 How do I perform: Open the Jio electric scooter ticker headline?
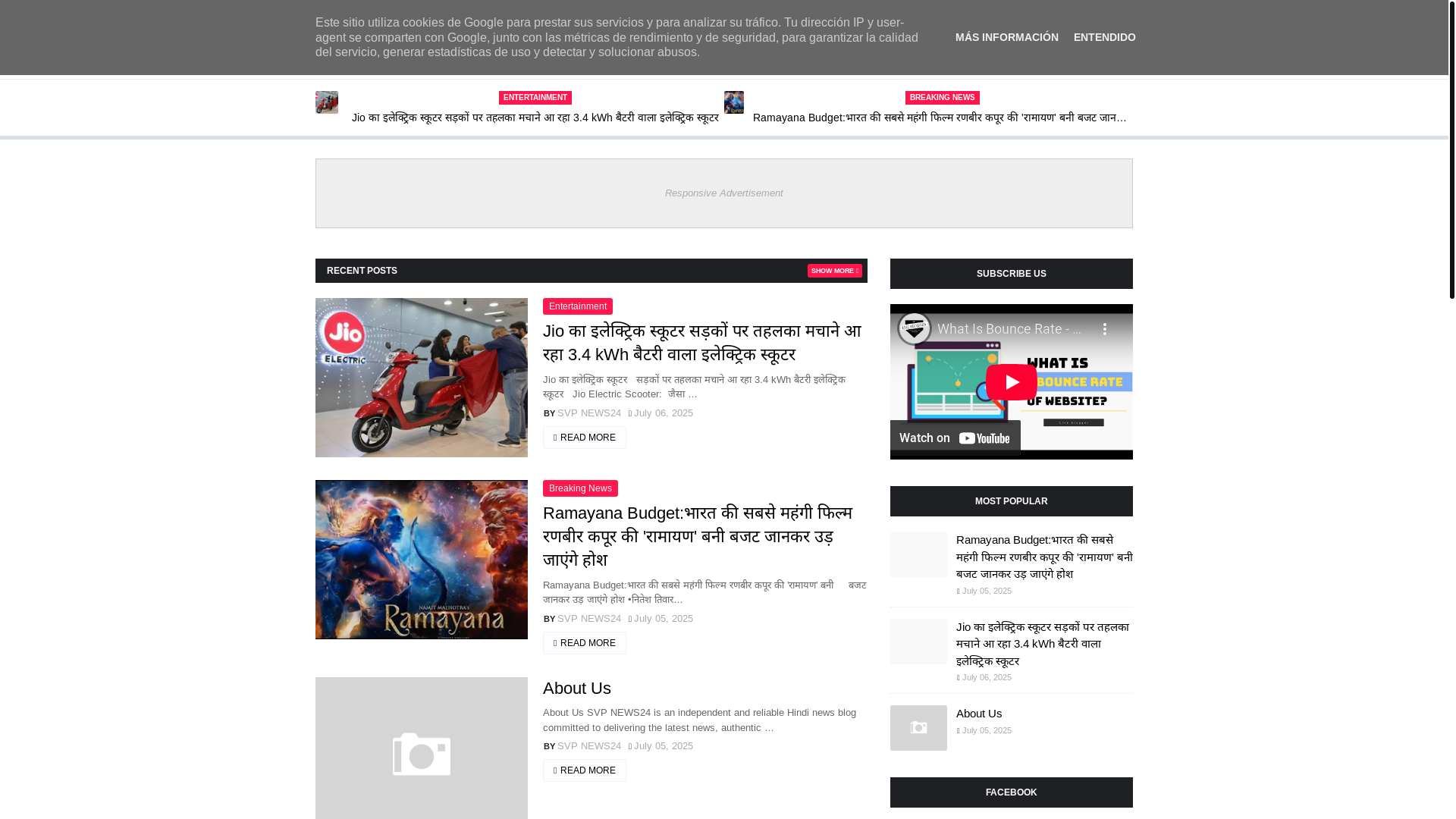pos(535,118)
